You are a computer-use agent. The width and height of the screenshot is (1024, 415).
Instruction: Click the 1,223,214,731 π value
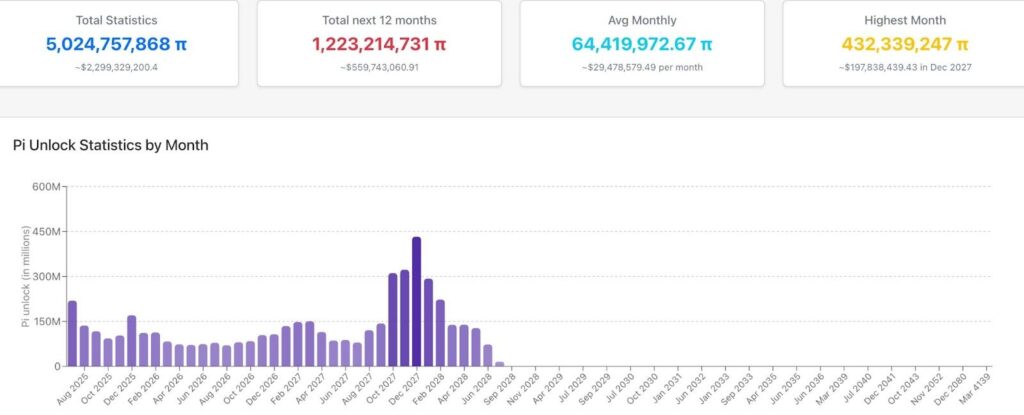click(379, 44)
